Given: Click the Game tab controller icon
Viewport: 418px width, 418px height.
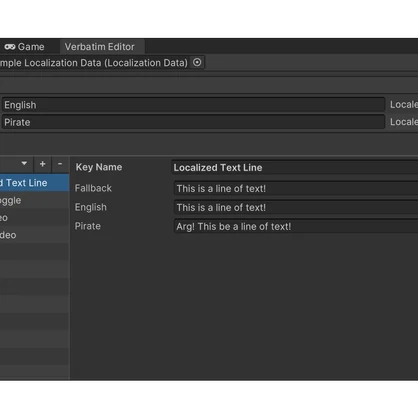Looking at the screenshot, I should tap(10, 47).
